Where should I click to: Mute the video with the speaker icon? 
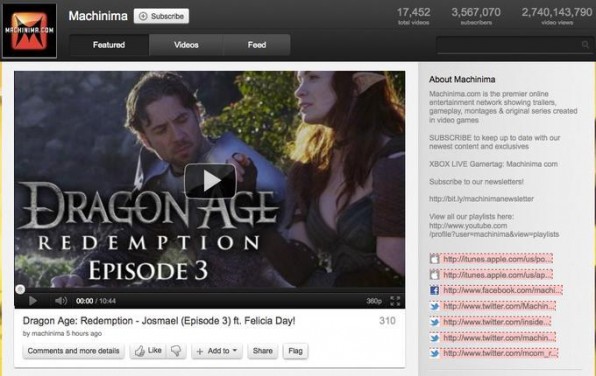click(60, 301)
